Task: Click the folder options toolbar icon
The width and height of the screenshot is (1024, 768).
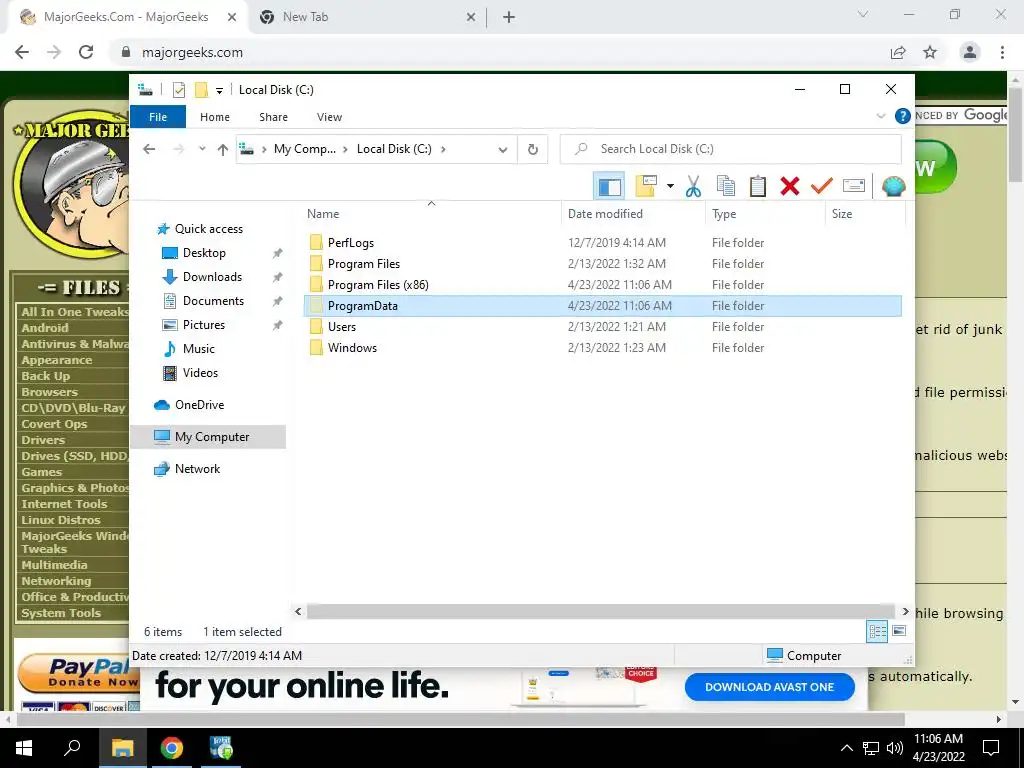Action: (x=646, y=186)
